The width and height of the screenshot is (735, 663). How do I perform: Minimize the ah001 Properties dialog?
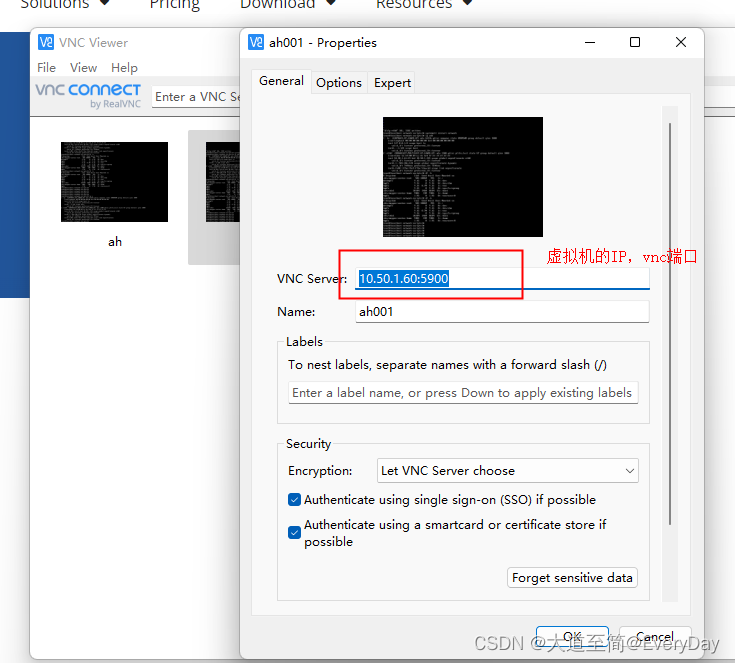(590, 42)
